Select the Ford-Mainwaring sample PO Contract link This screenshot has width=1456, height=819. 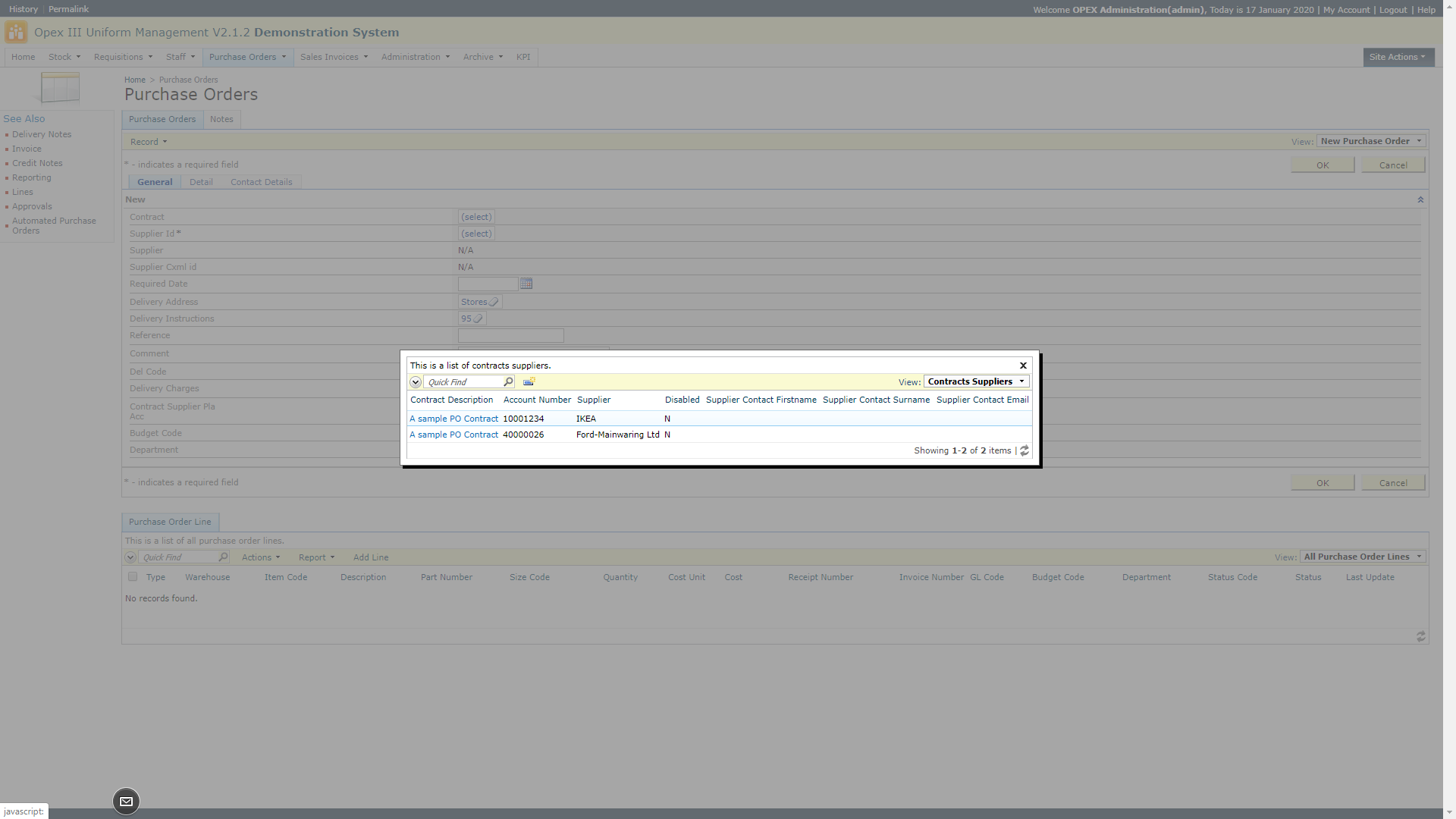(x=453, y=435)
